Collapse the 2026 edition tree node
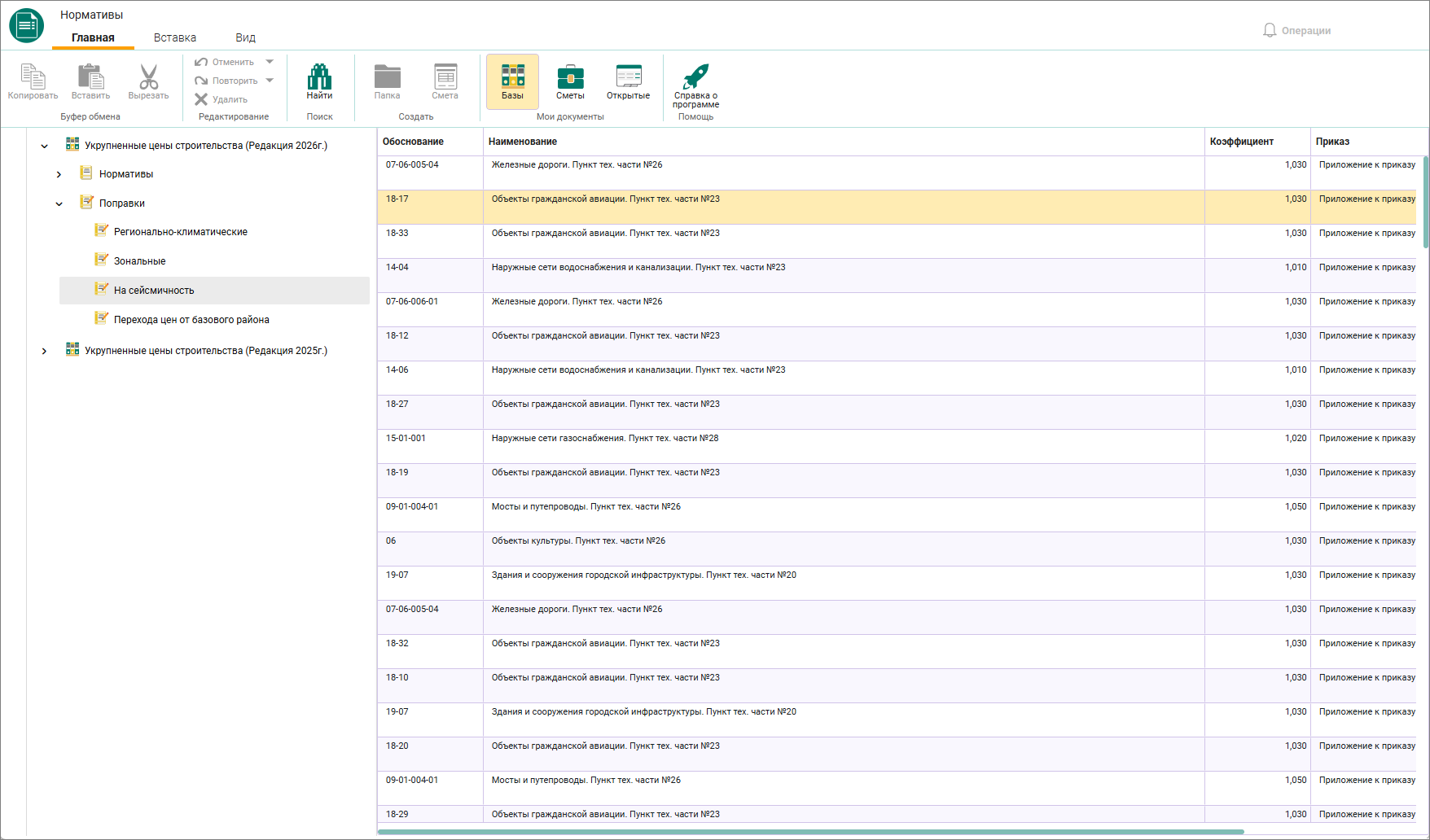The width and height of the screenshot is (1430, 840). pos(45,147)
